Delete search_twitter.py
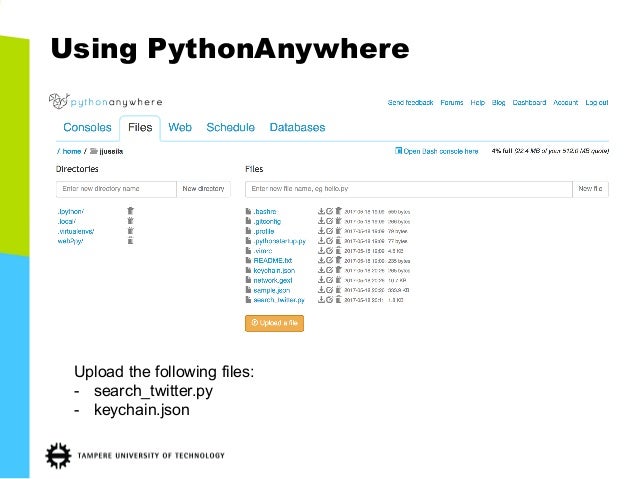This screenshot has width=638, height=479. [338, 300]
